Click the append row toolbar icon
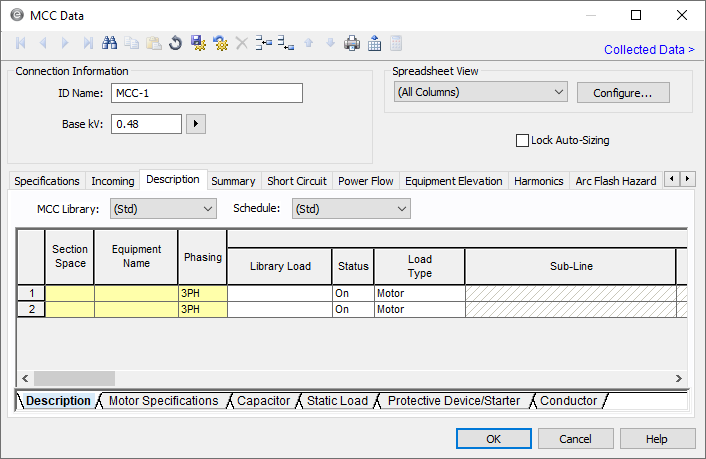This screenshot has width=706, height=459. coord(286,43)
